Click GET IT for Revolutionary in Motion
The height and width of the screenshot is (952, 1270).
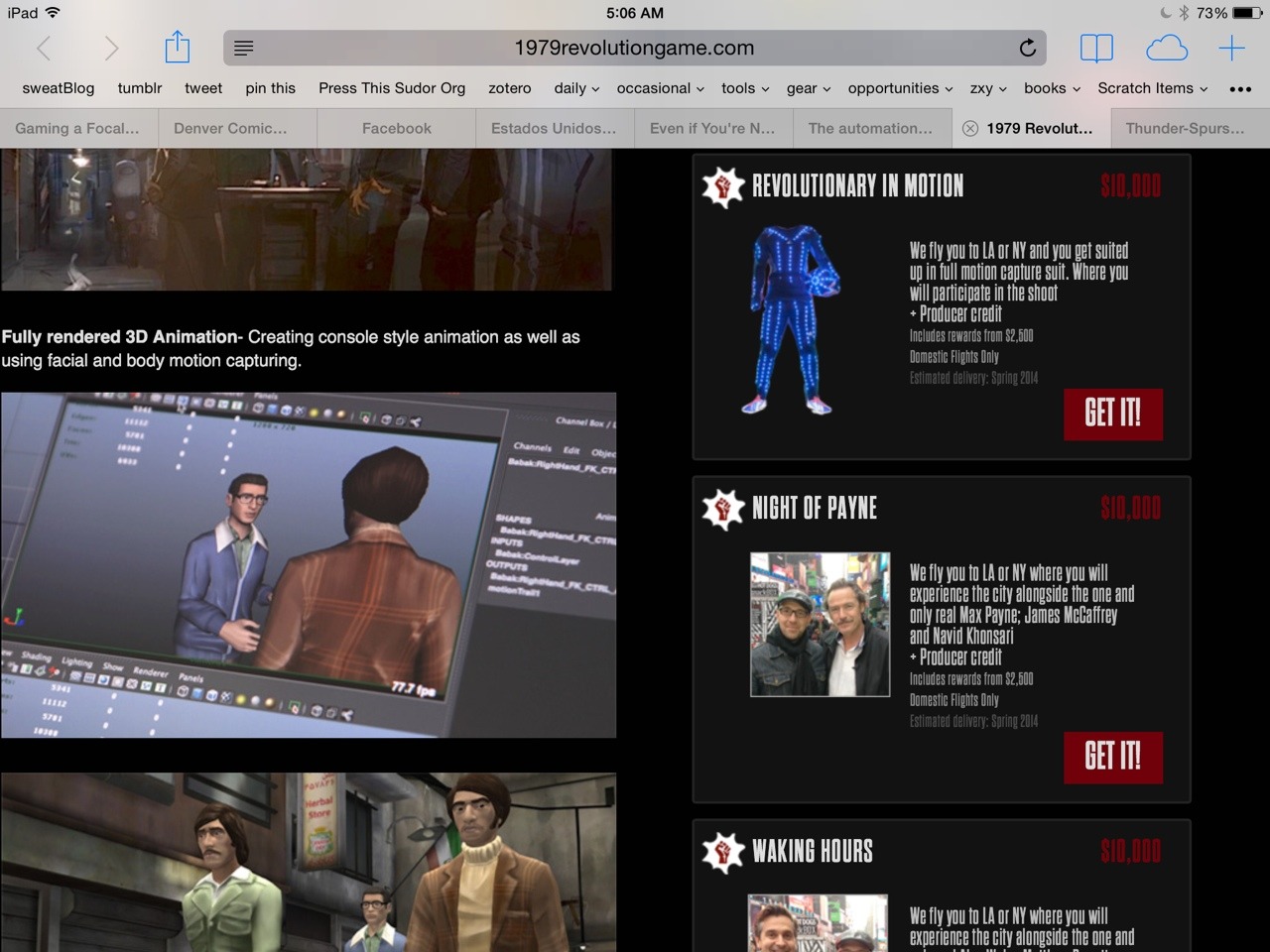click(1112, 414)
